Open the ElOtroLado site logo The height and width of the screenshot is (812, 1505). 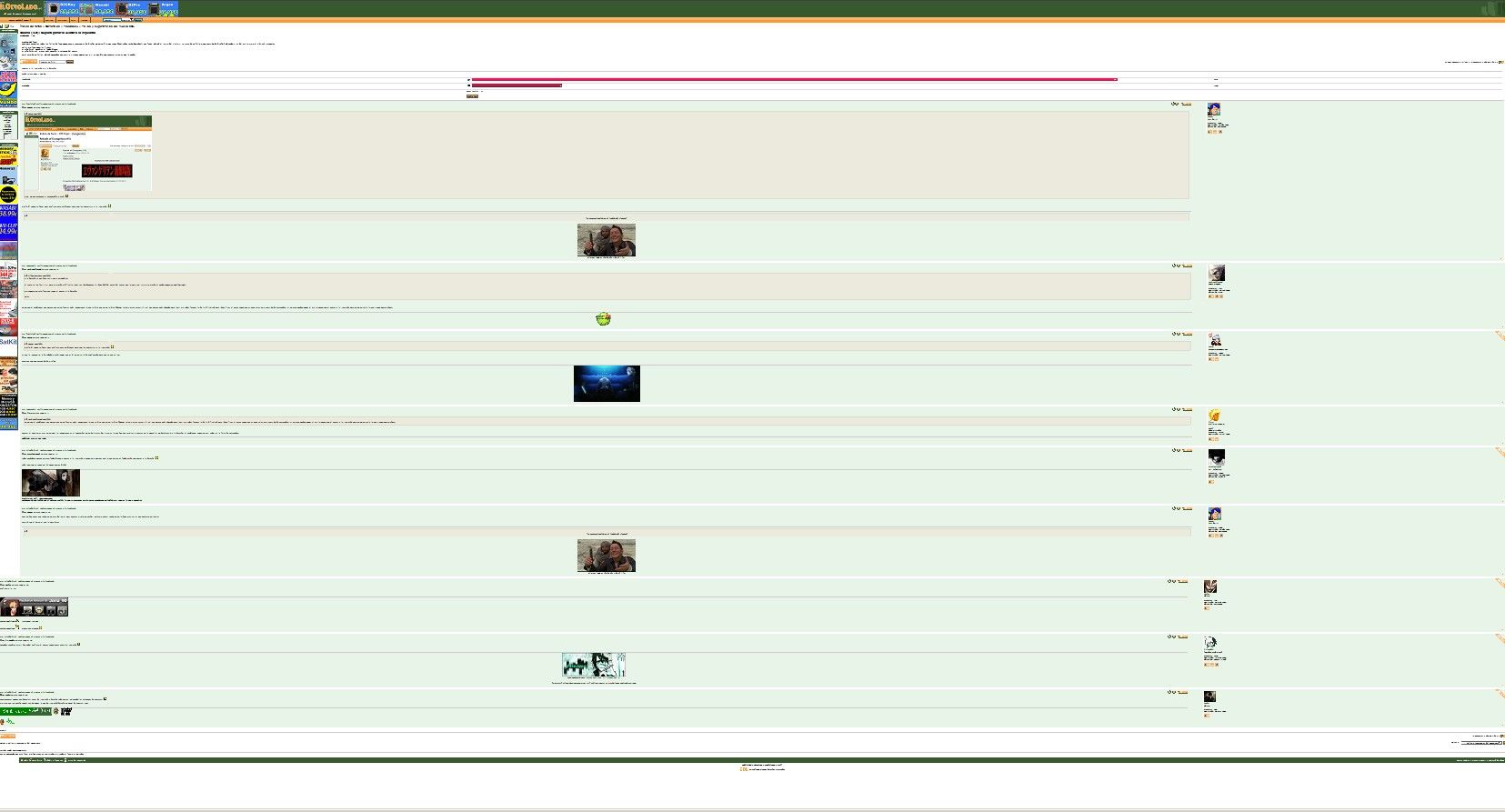22,8
